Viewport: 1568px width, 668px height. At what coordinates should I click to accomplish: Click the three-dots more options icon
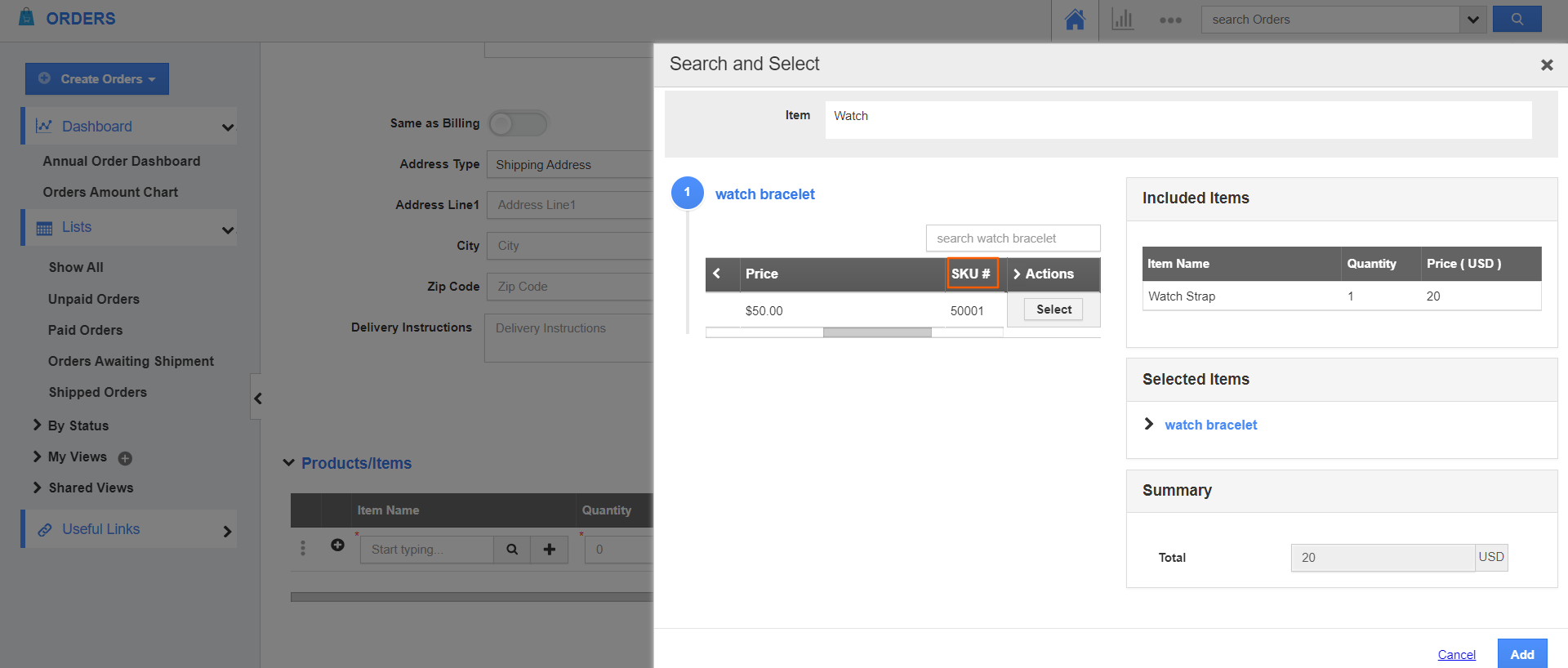pos(1170,20)
